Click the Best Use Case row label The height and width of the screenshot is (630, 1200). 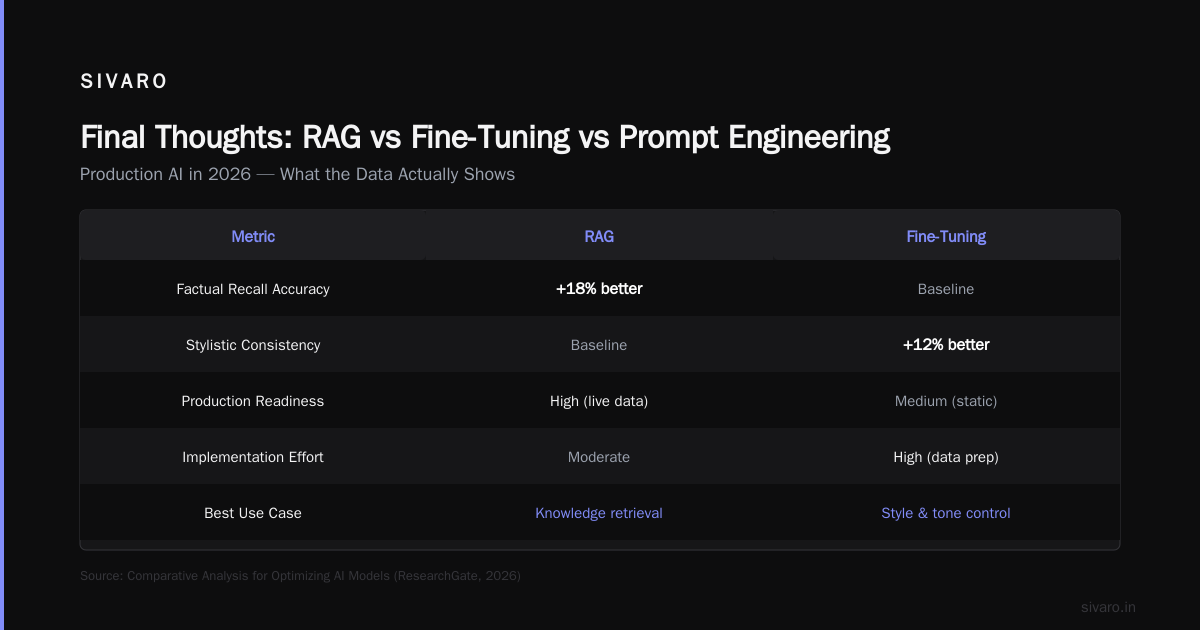[253, 513]
